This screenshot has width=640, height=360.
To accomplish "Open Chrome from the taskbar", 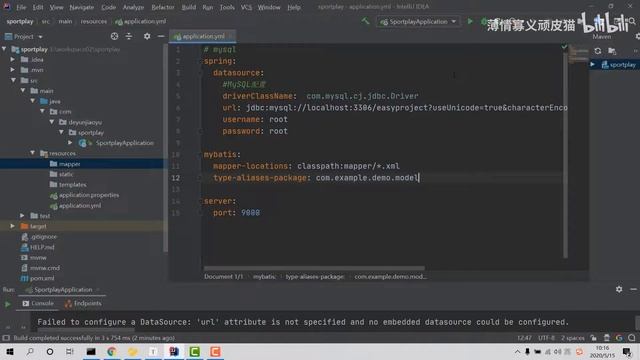I will (112, 352).
